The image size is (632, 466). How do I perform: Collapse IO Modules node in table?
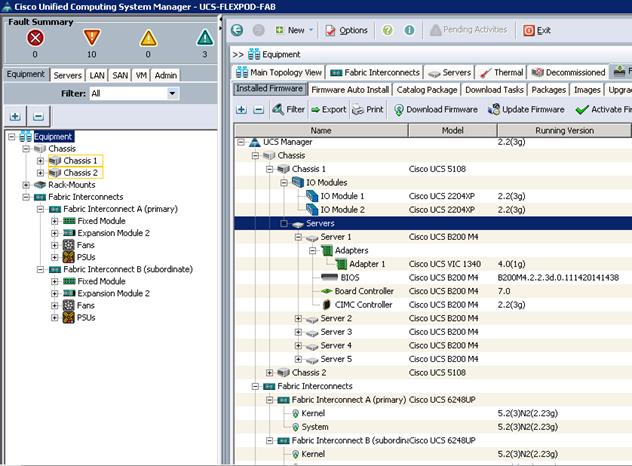(x=284, y=183)
